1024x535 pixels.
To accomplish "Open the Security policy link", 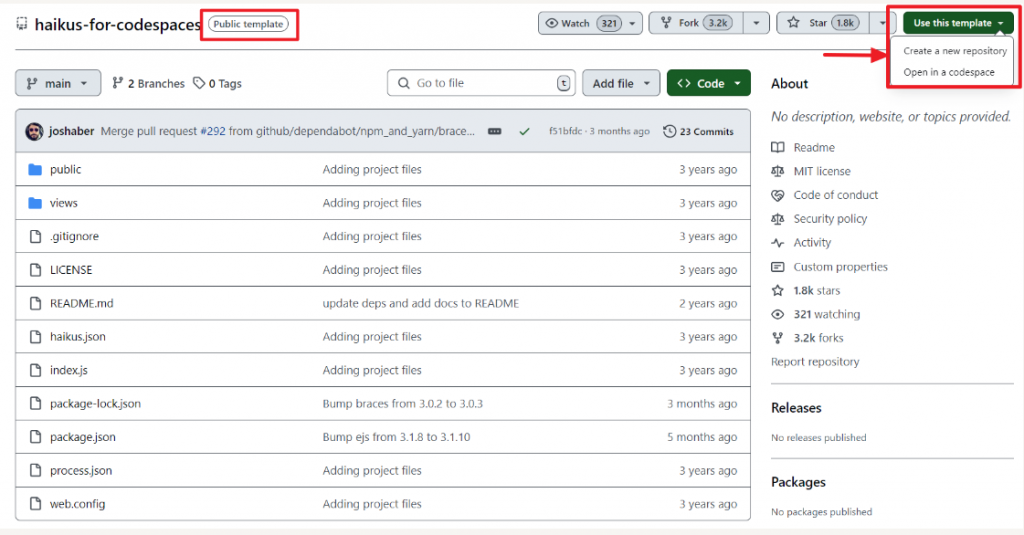I will coord(830,219).
